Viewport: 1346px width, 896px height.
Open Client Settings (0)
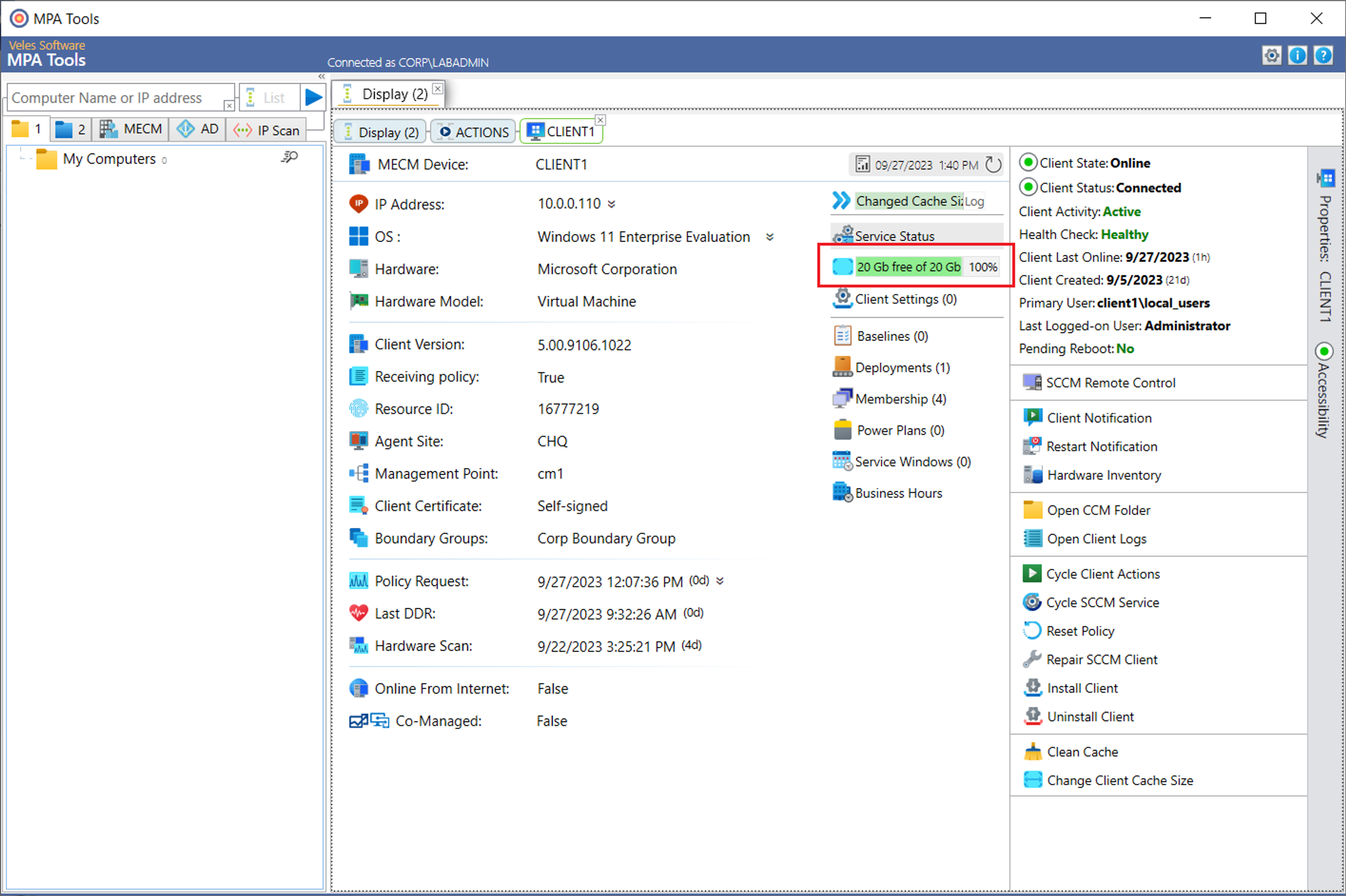coord(895,299)
